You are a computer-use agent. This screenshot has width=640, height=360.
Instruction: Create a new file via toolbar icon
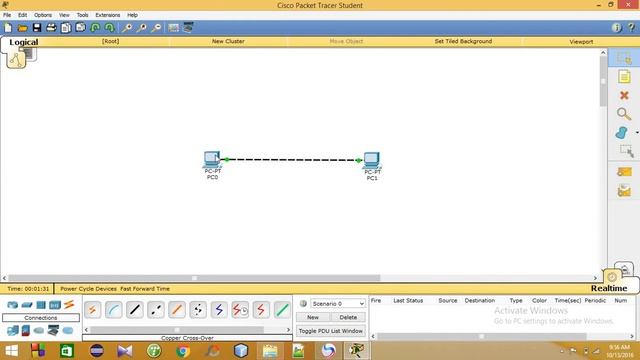(8, 28)
